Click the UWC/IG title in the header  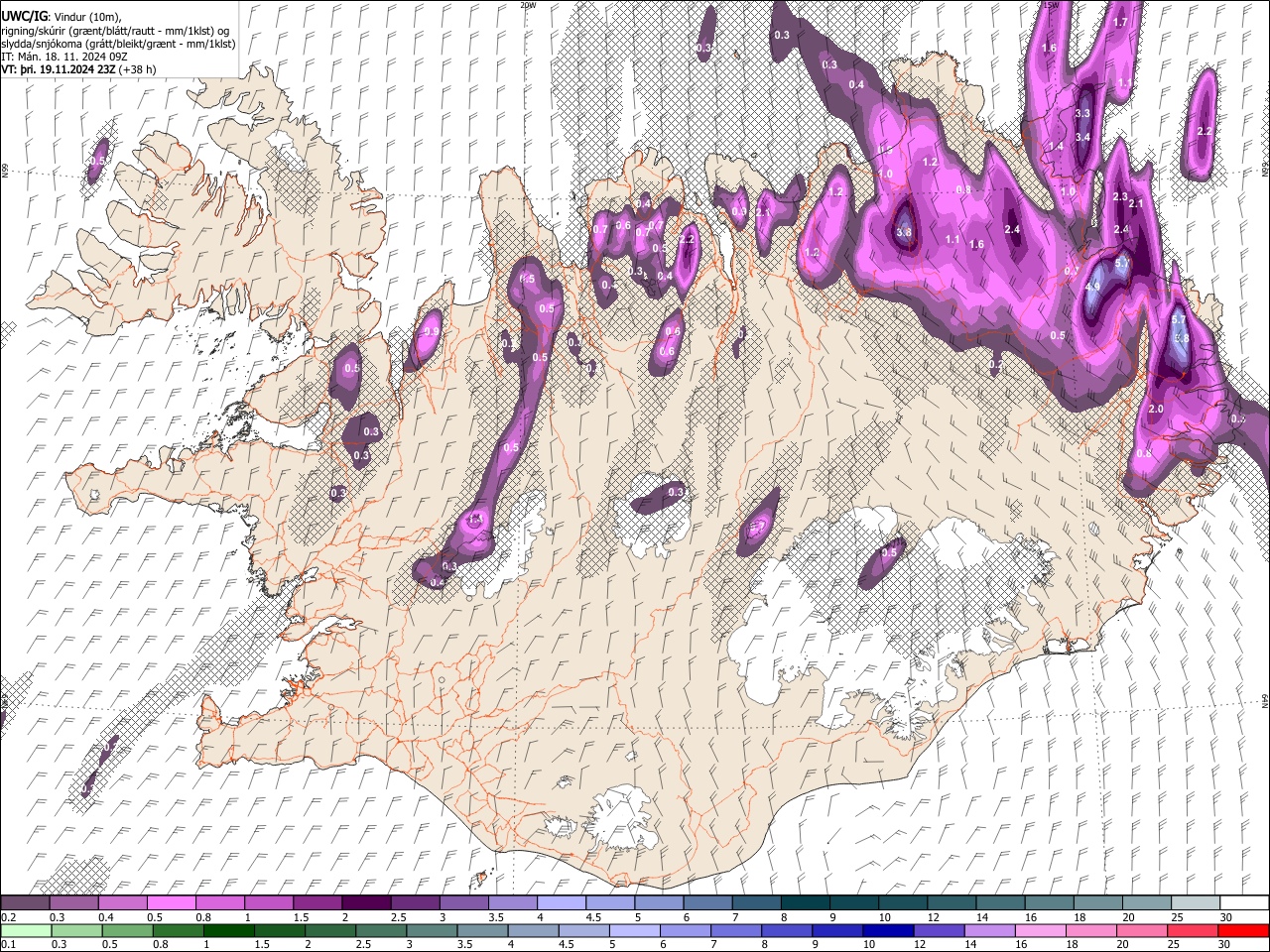click(24, 16)
